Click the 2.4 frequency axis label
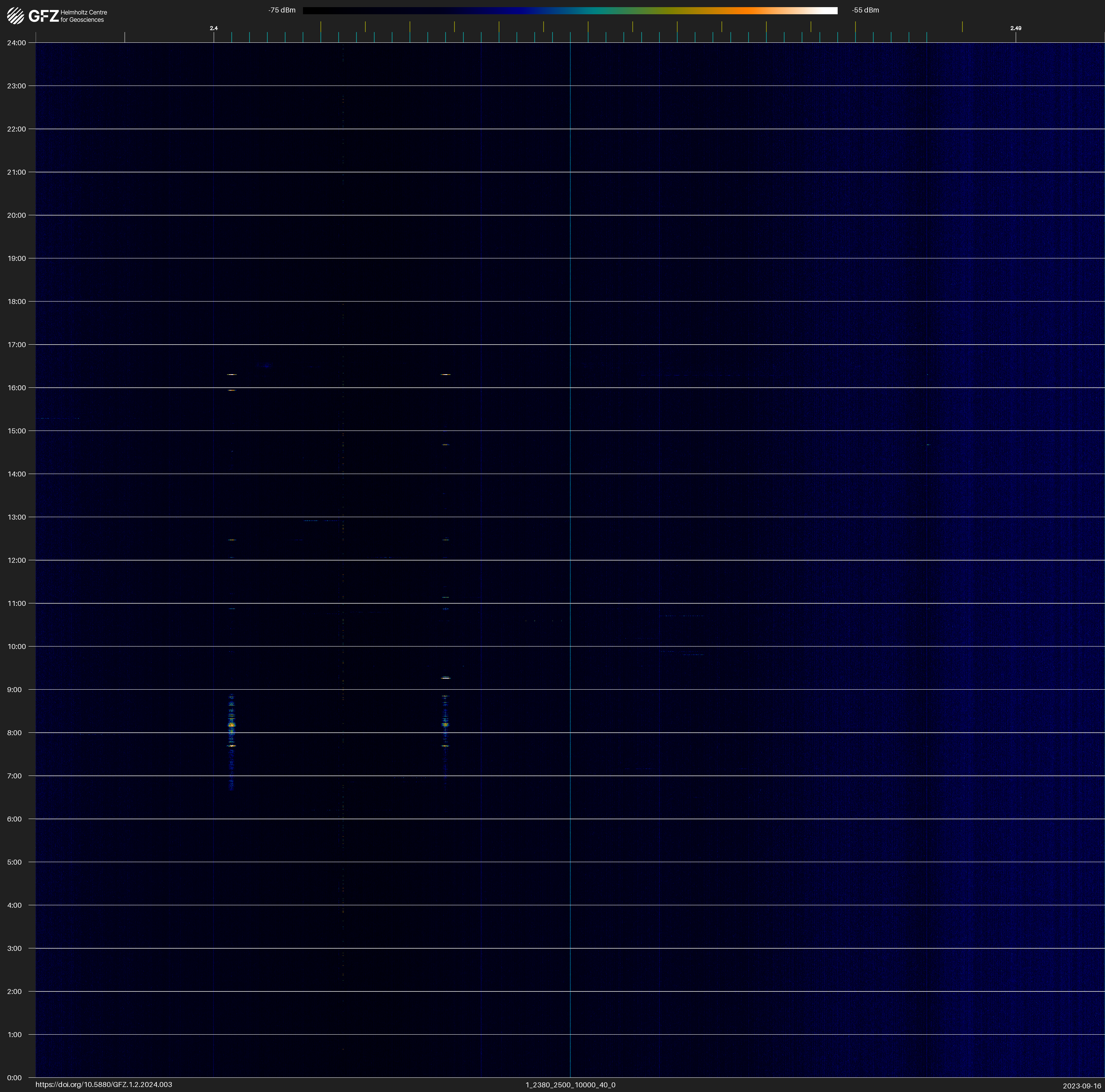The height and width of the screenshot is (1092, 1105). (x=213, y=28)
